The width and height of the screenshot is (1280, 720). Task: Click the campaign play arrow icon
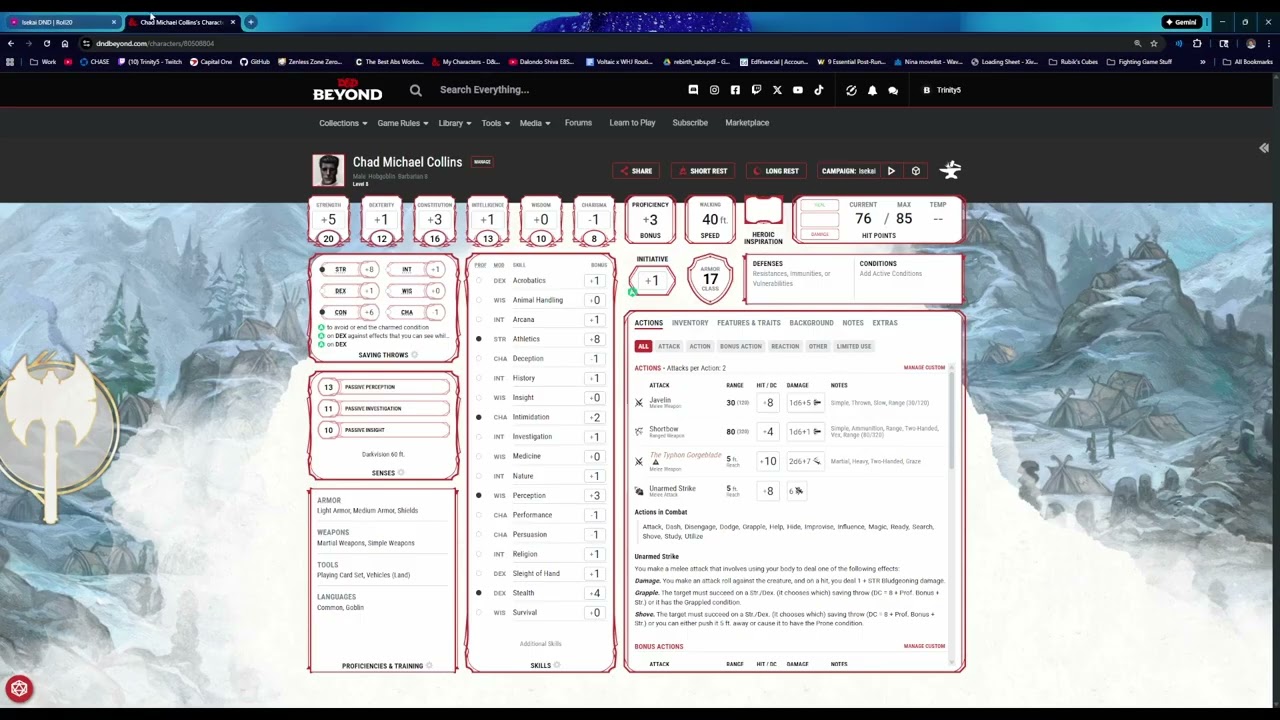point(891,171)
